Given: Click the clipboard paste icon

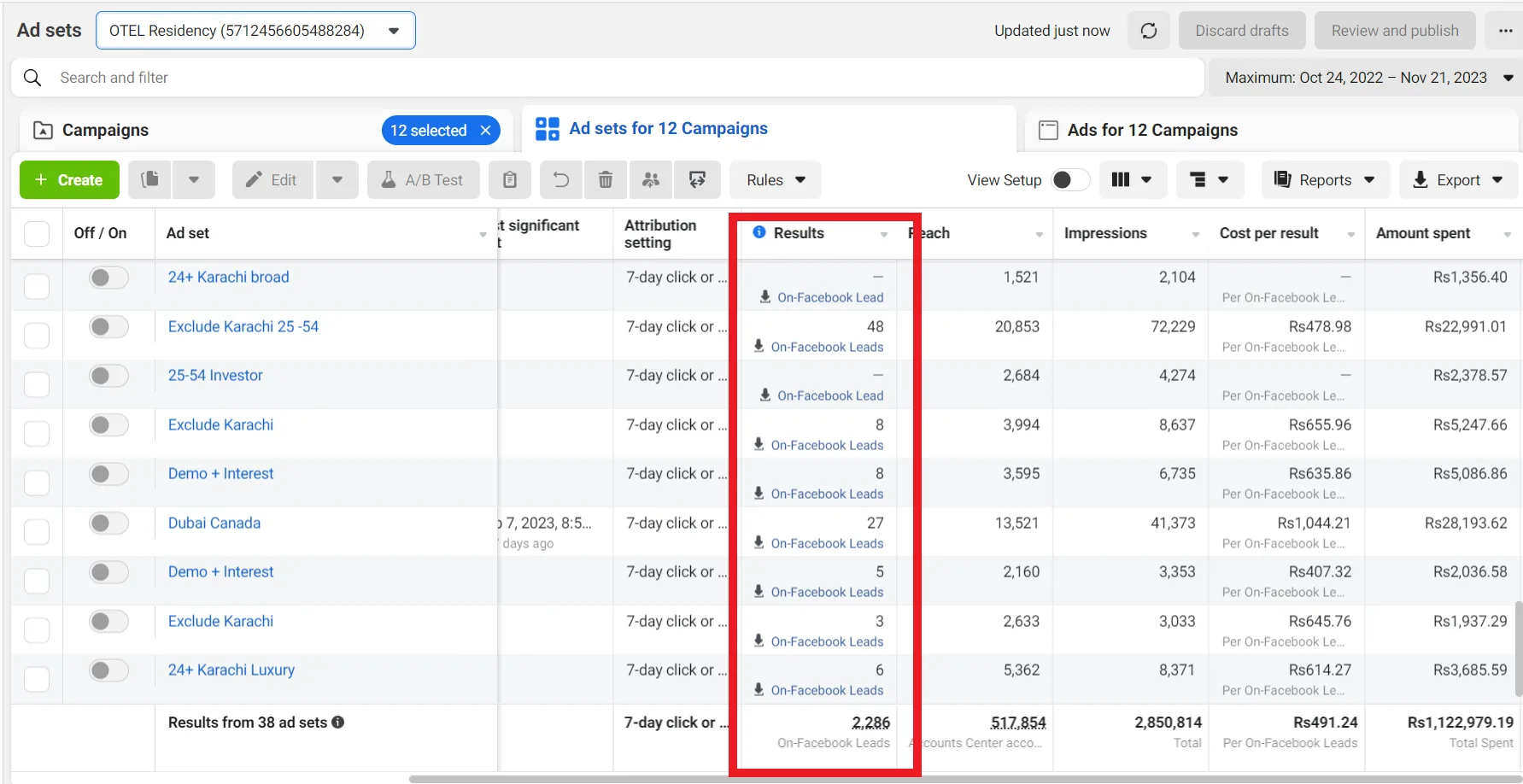Looking at the screenshot, I should [x=510, y=179].
